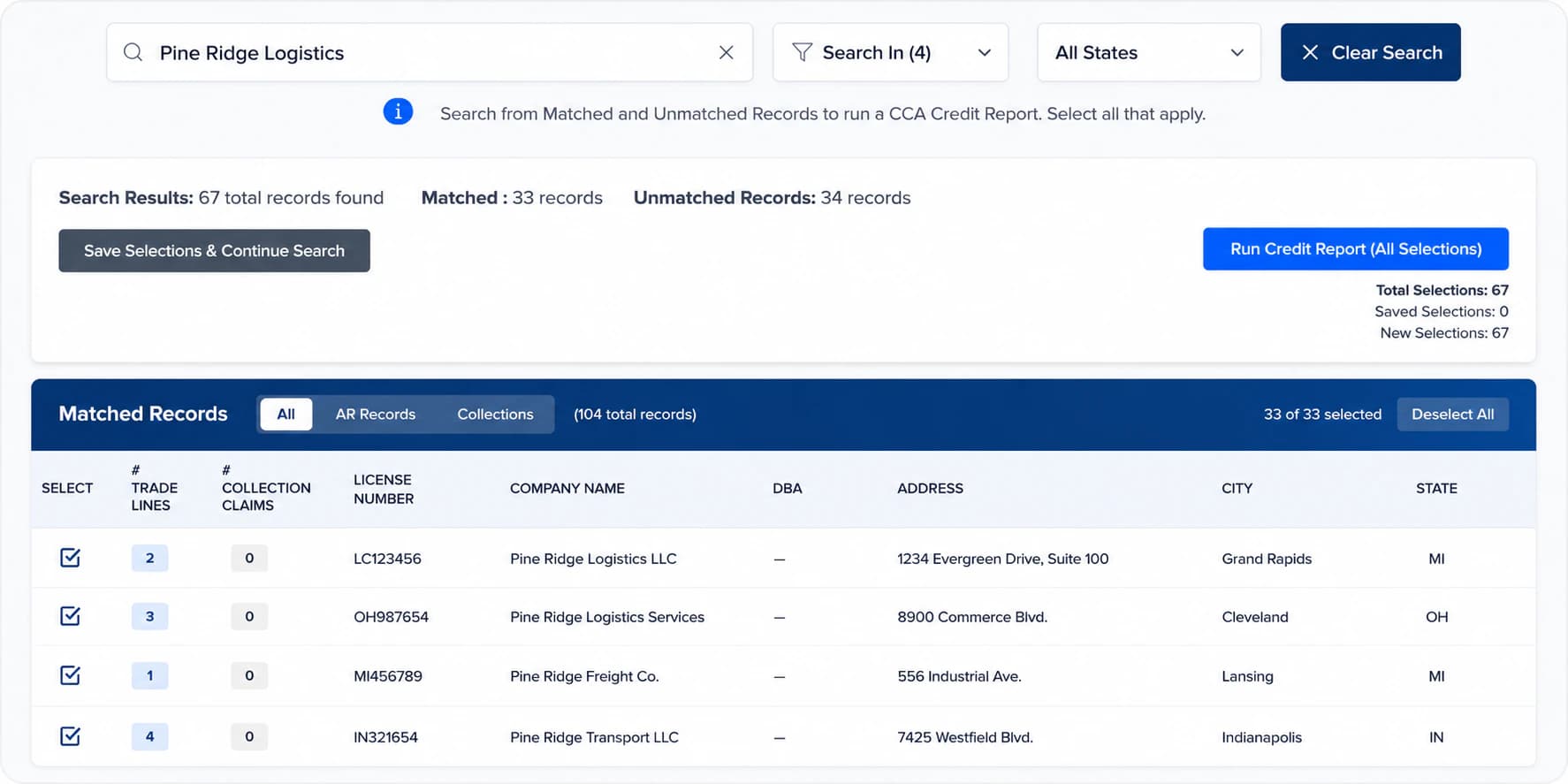
Task: Click trade lines badge 3 for OH987654
Action: click(149, 616)
